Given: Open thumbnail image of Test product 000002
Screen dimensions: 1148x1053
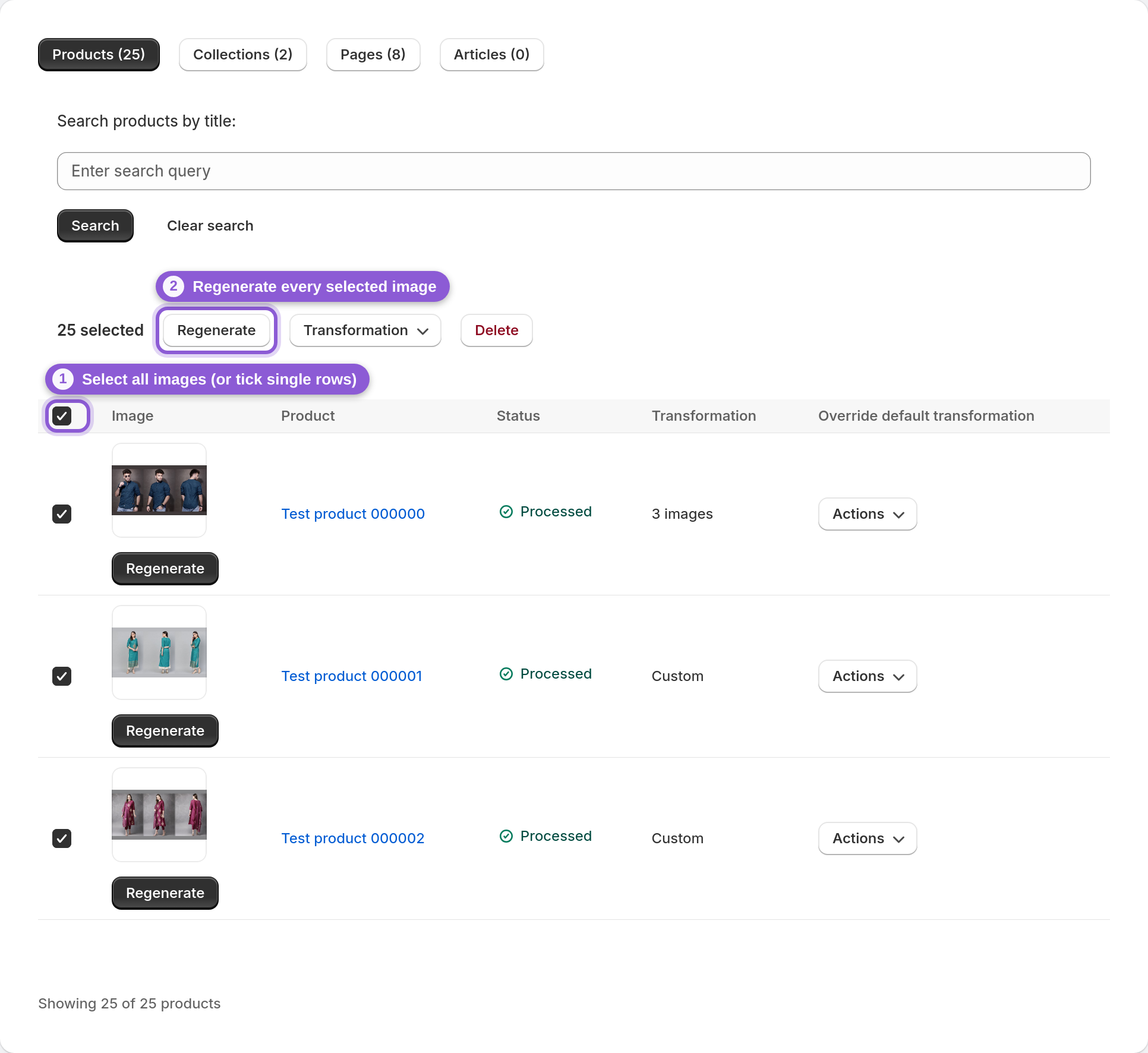Looking at the screenshot, I should point(159,815).
